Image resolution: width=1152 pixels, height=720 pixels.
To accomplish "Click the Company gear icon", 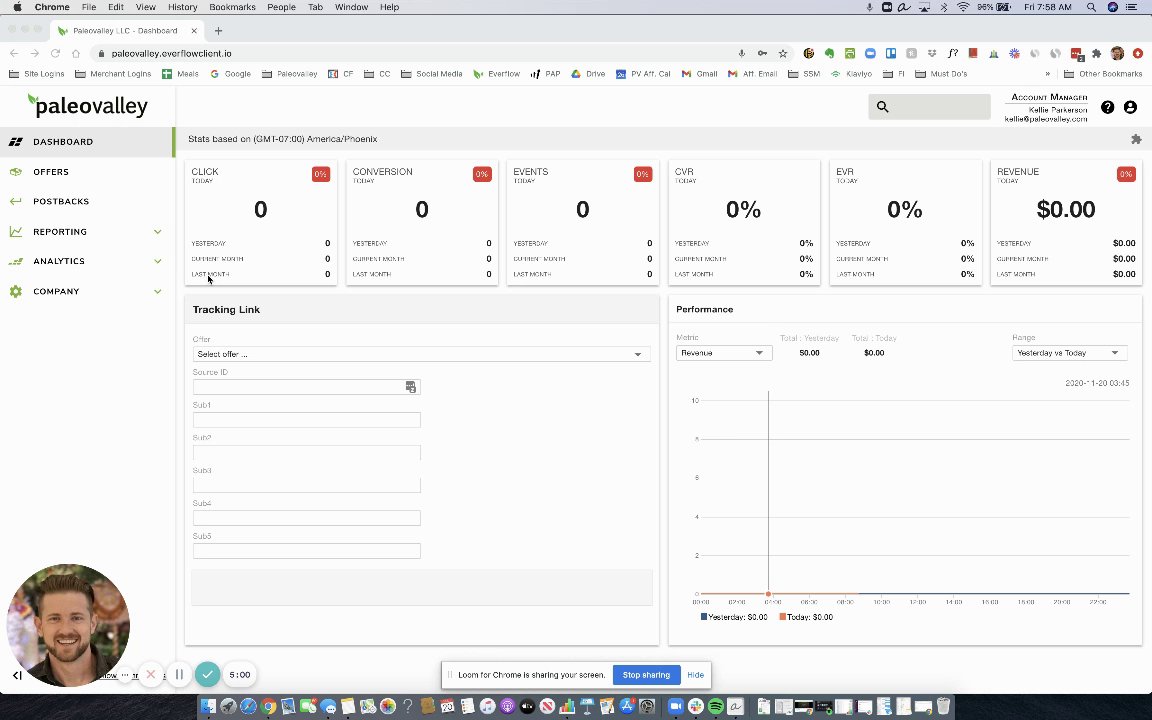I will point(15,292).
